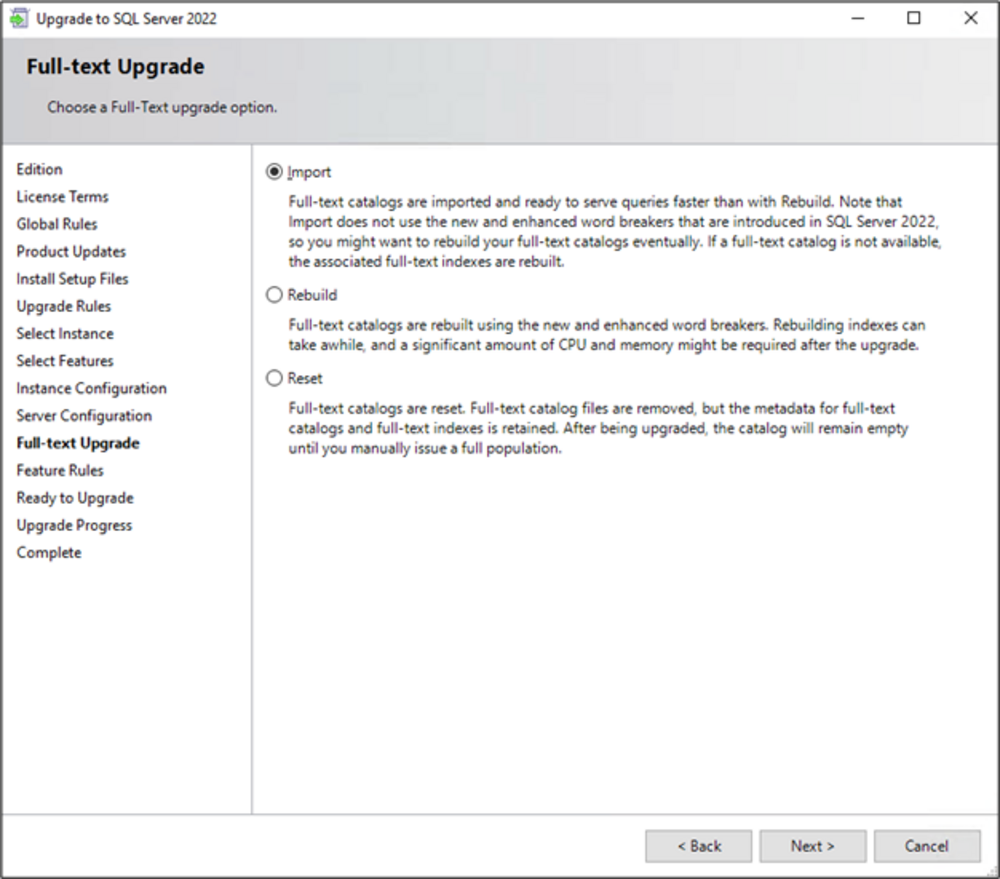Select Global Rules in the sidebar
This screenshot has width=1000, height=879.
[57, 224]
